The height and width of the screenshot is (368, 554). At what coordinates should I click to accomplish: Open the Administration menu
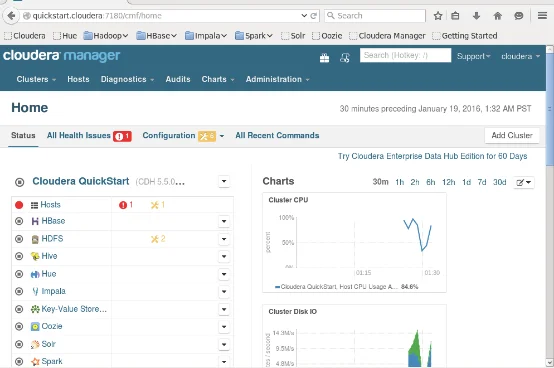[x=278, y=79]
